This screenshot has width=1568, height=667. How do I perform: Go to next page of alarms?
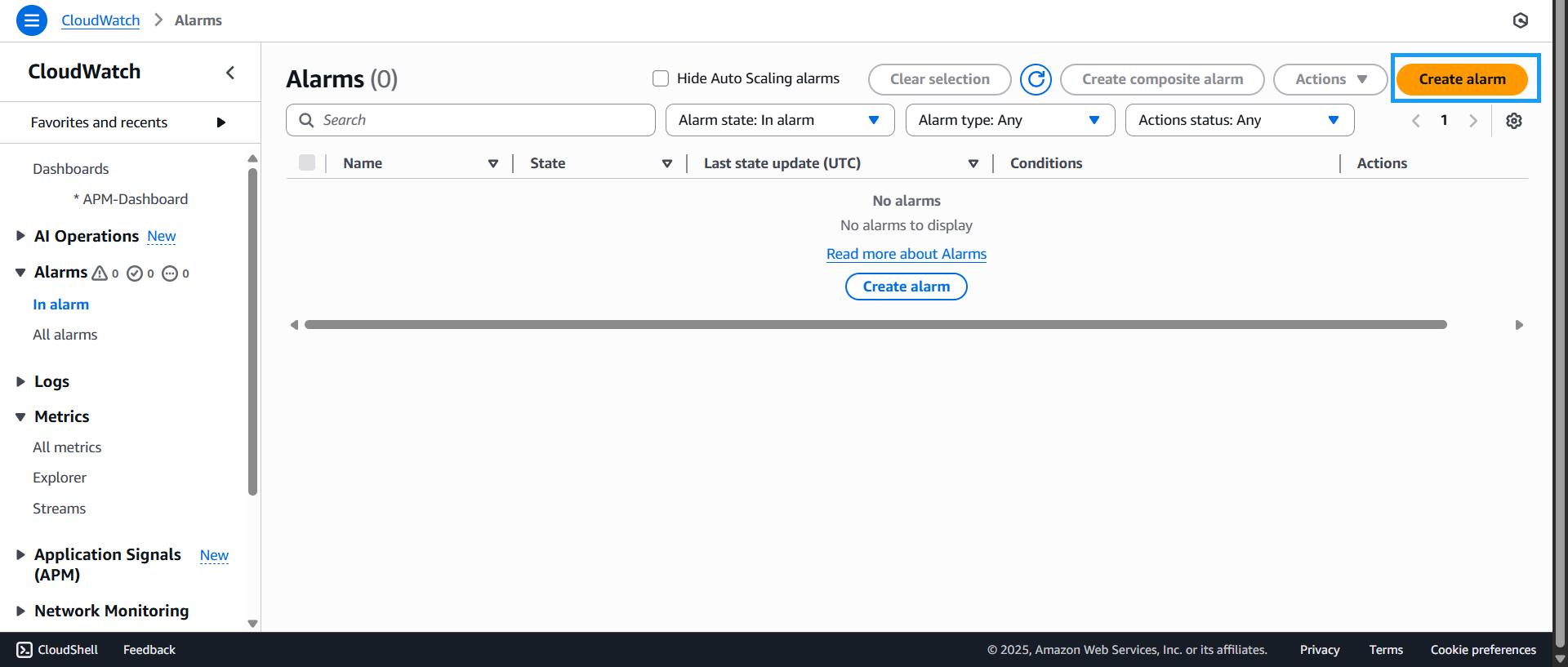(1472, 121)
